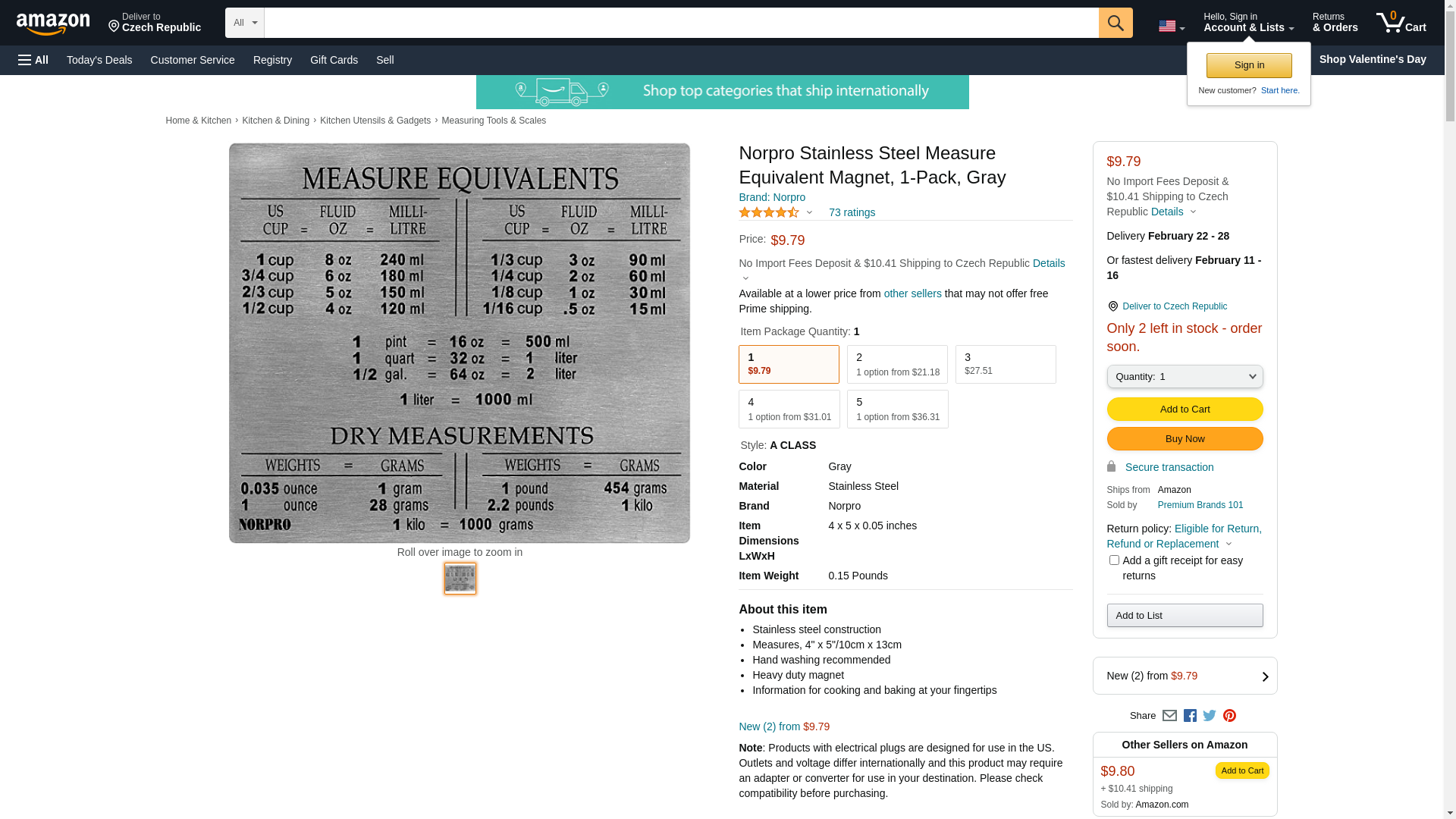
Task: Open the 73 ratings link
Action: pos(852,213)
